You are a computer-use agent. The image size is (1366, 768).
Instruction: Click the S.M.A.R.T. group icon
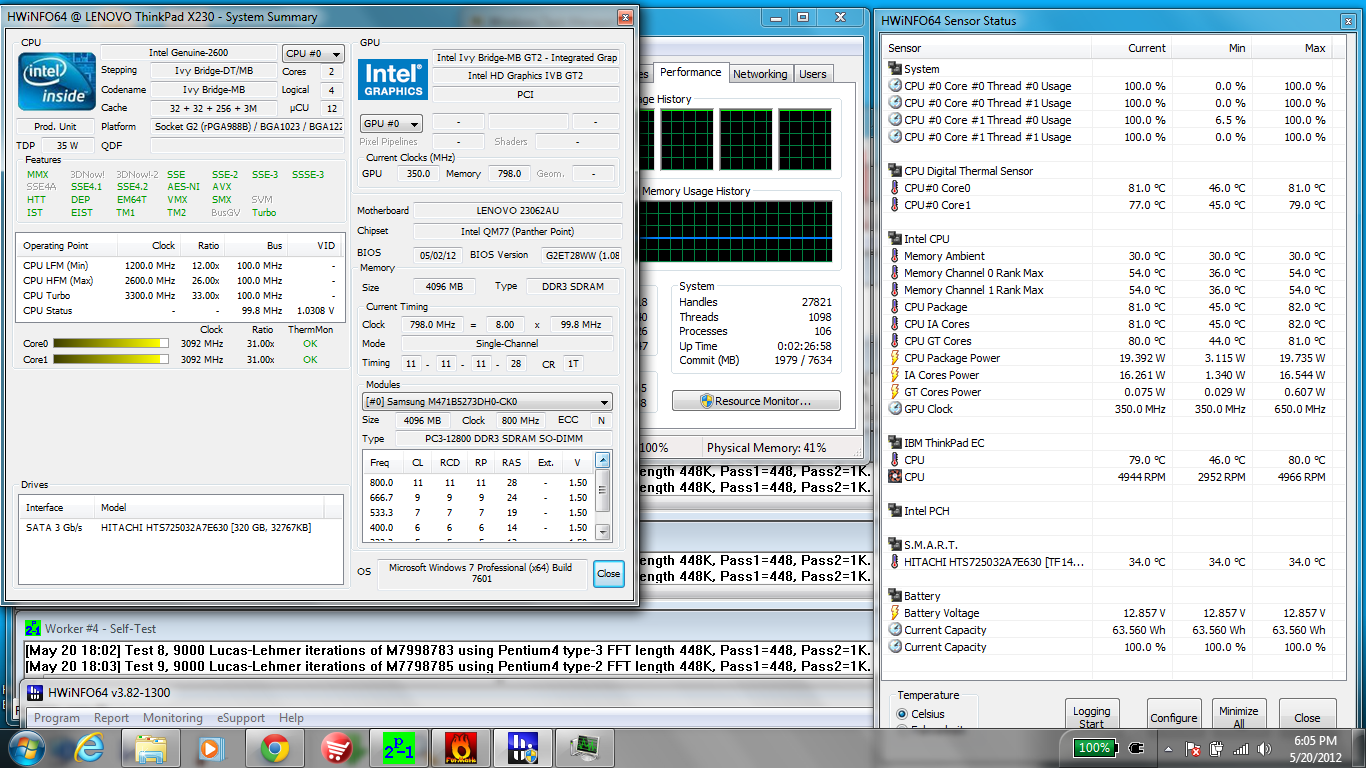tap(895, 545)
